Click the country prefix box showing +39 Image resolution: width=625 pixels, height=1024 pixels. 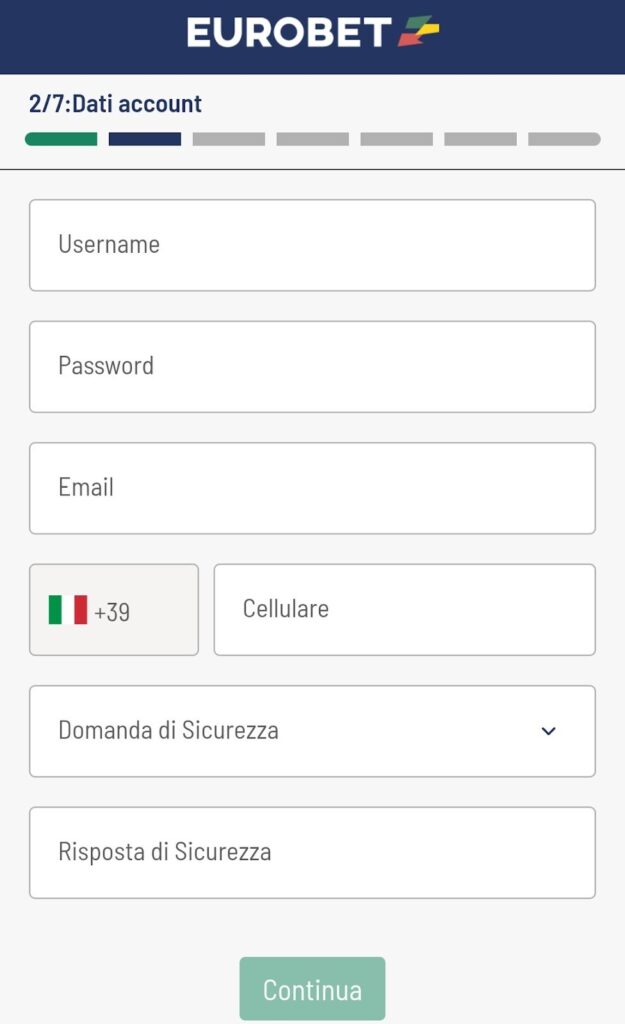(113, 609)
